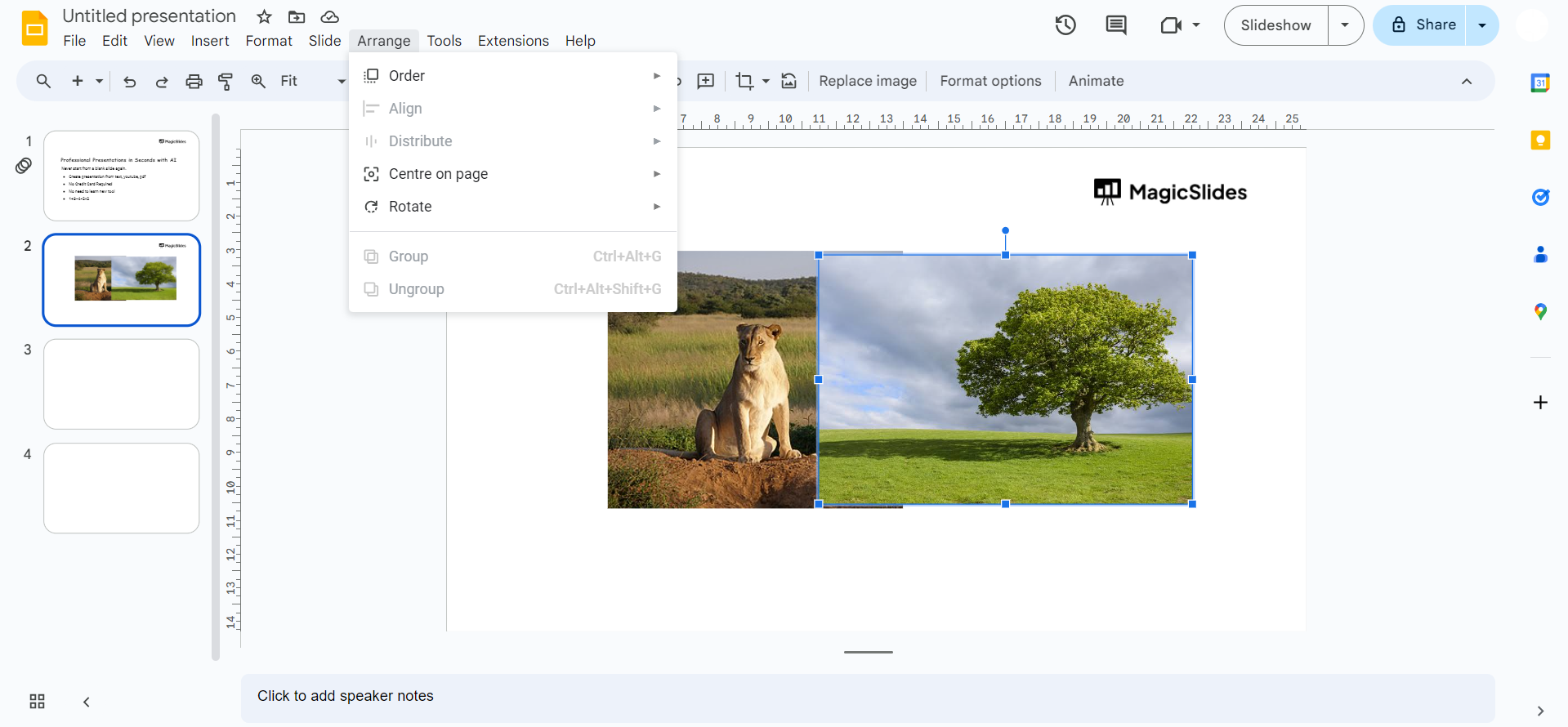The height and width of the screenshot is (727, 1568).
Task: Open the camera options dropdown arrow
Action: point(1196,25)
